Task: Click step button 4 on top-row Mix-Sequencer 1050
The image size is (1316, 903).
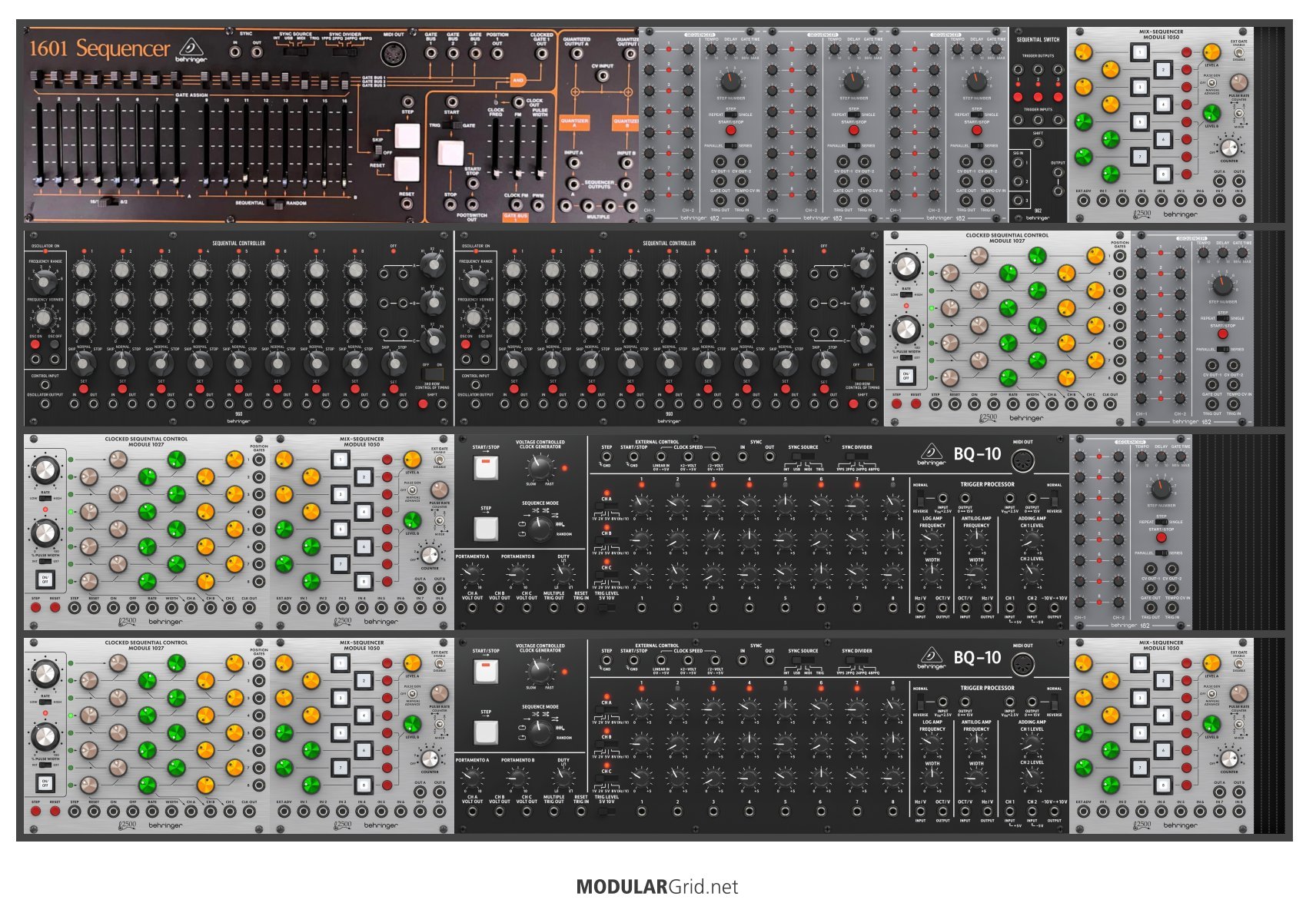Action: pos(1162,105)
